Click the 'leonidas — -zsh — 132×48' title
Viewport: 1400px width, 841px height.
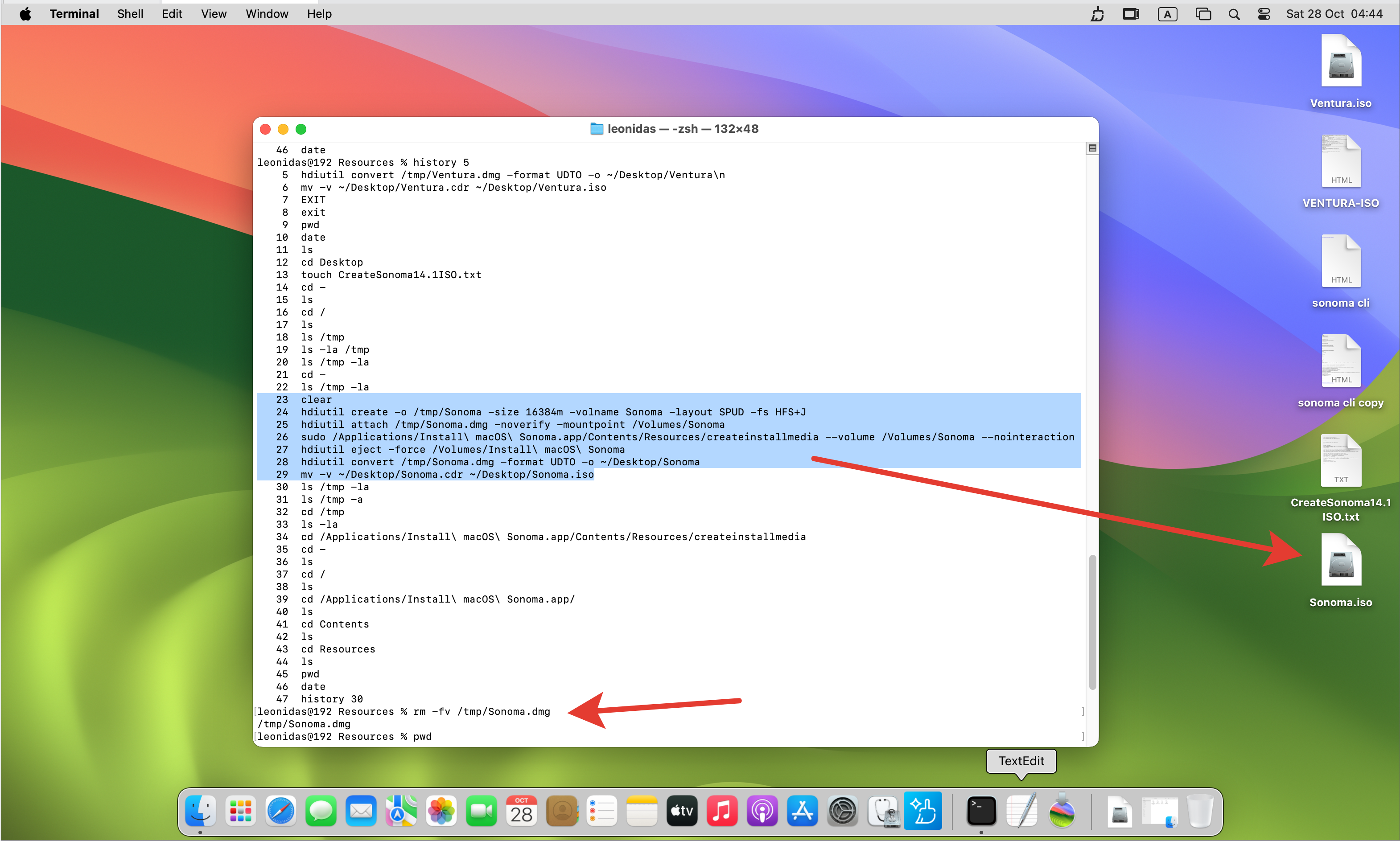coord(683,129)
